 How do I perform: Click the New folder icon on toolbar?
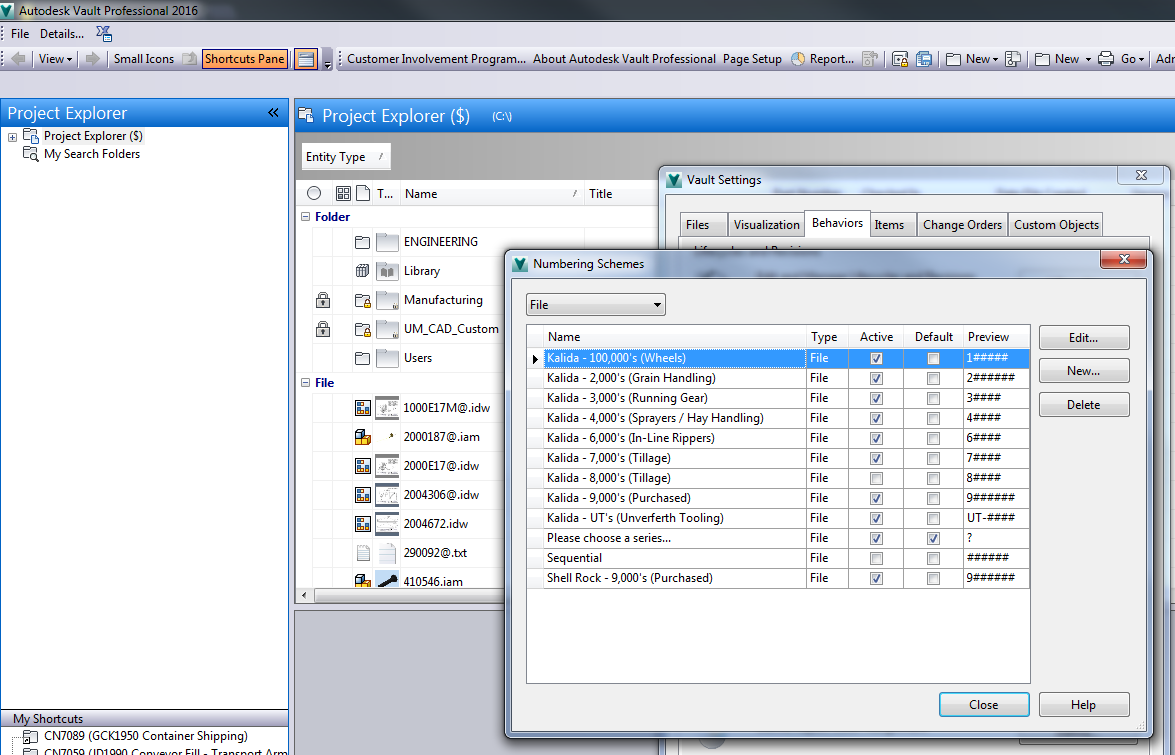[951, 59]
